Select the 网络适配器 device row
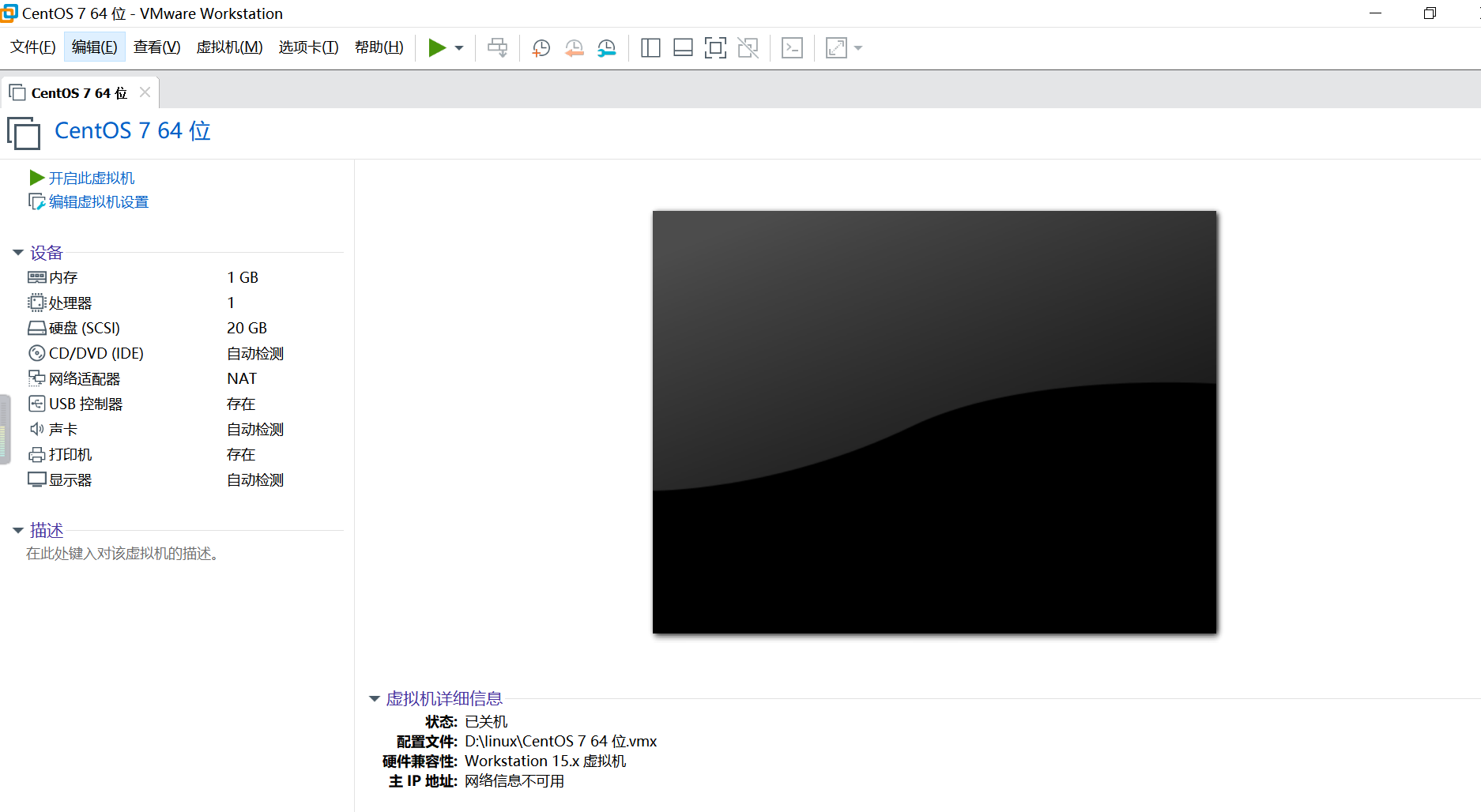The width and height of the screenshot is (1481, 812). tap(185, 378)
